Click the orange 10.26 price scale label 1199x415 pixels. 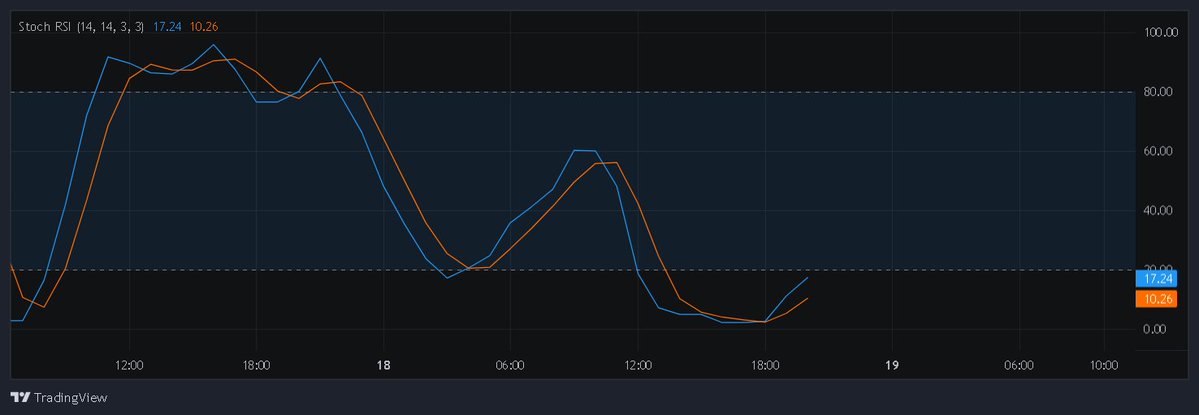[1155, 299]
